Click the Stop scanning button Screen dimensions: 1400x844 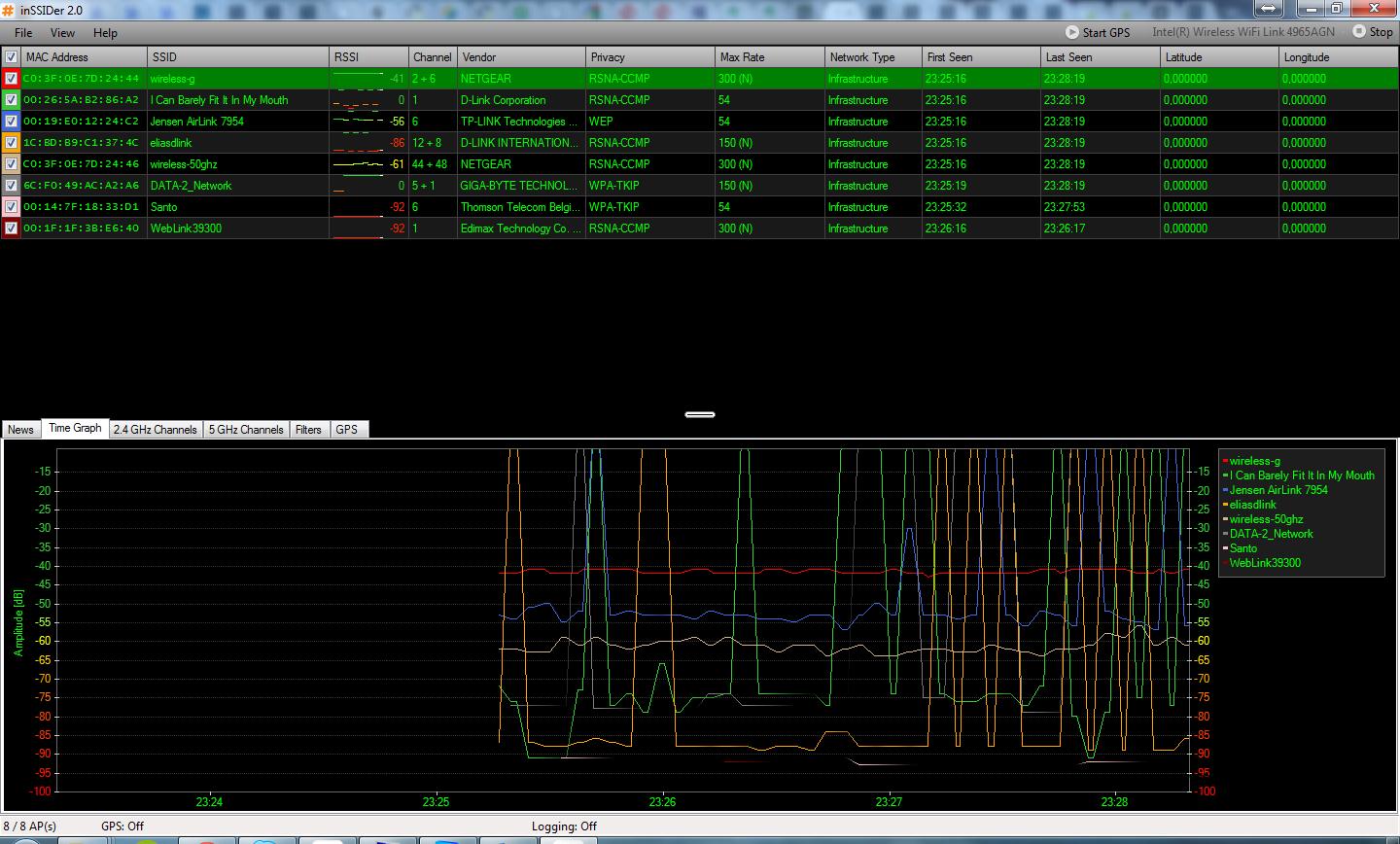[x=1373, y=32]
